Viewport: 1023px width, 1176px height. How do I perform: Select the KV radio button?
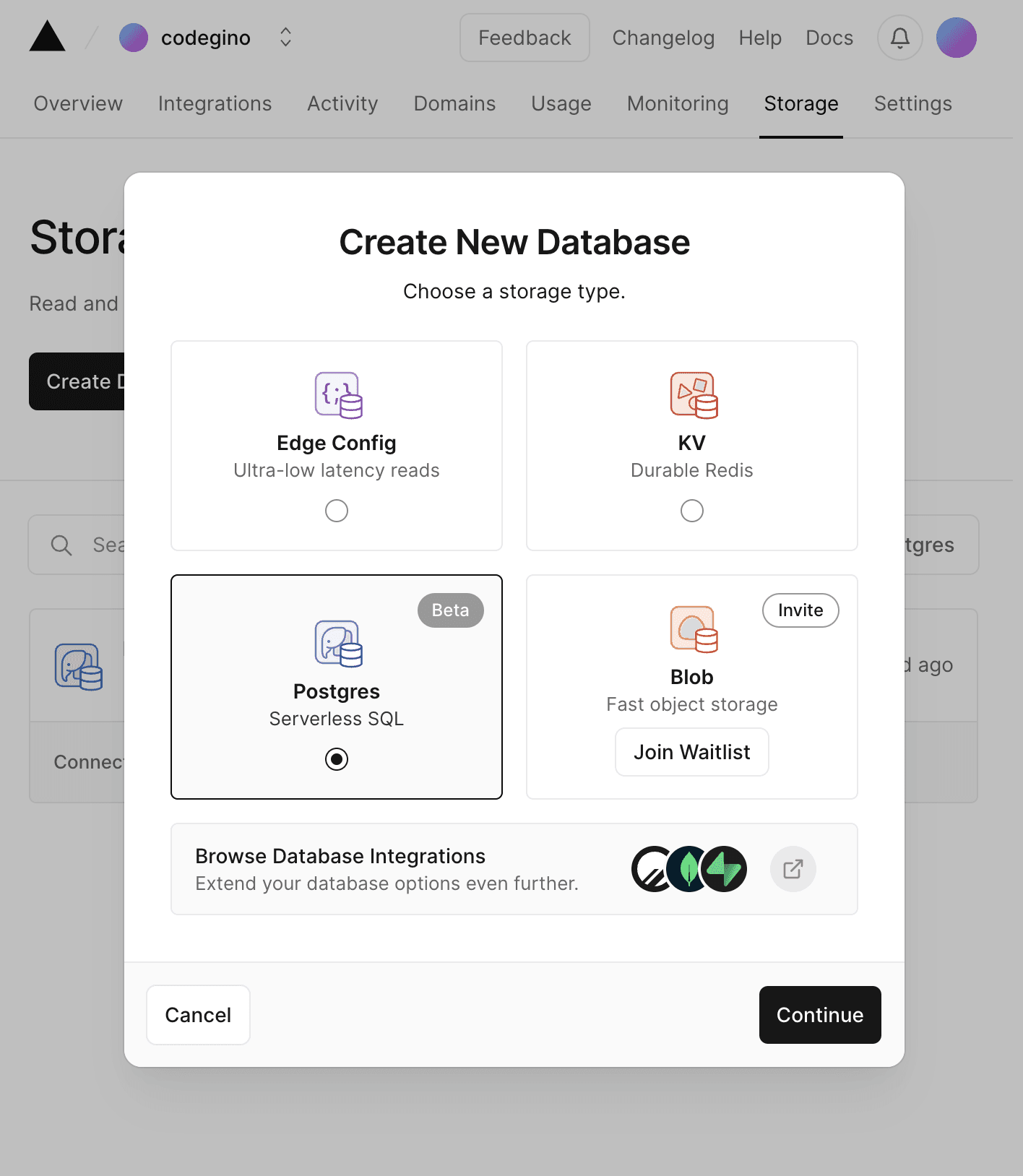coord(692,511)
